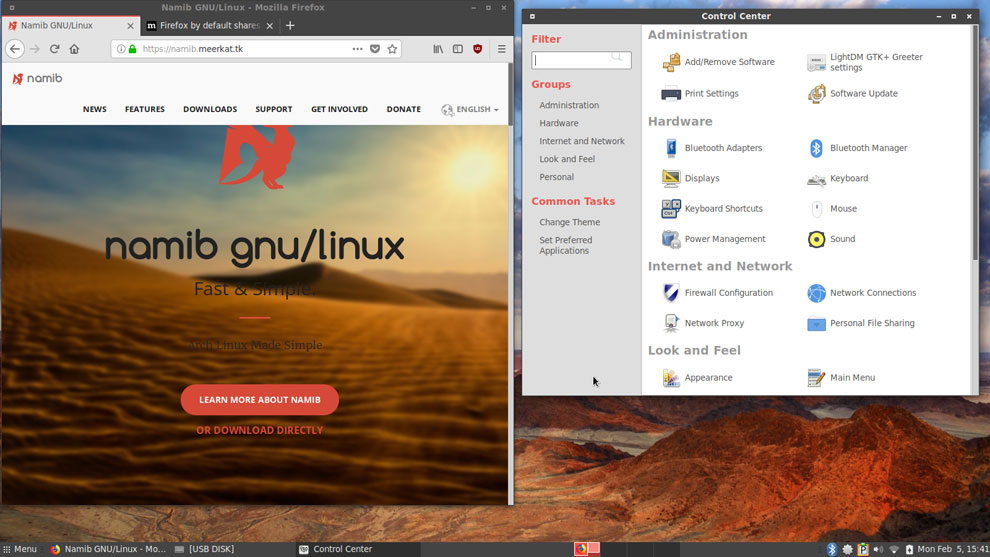Open Main Menu editor
The image size is (990, 557).
(x=840, y=378)
